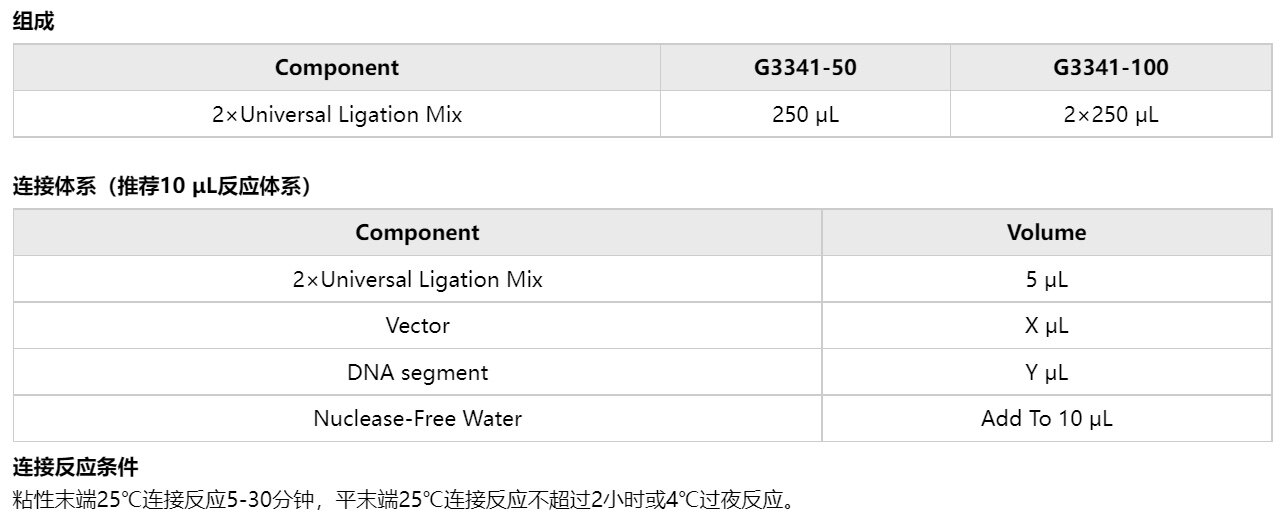The height and width of the screenshot is (519, 1287).
Task: Click the Vector row label
Action: click(417, 326)
